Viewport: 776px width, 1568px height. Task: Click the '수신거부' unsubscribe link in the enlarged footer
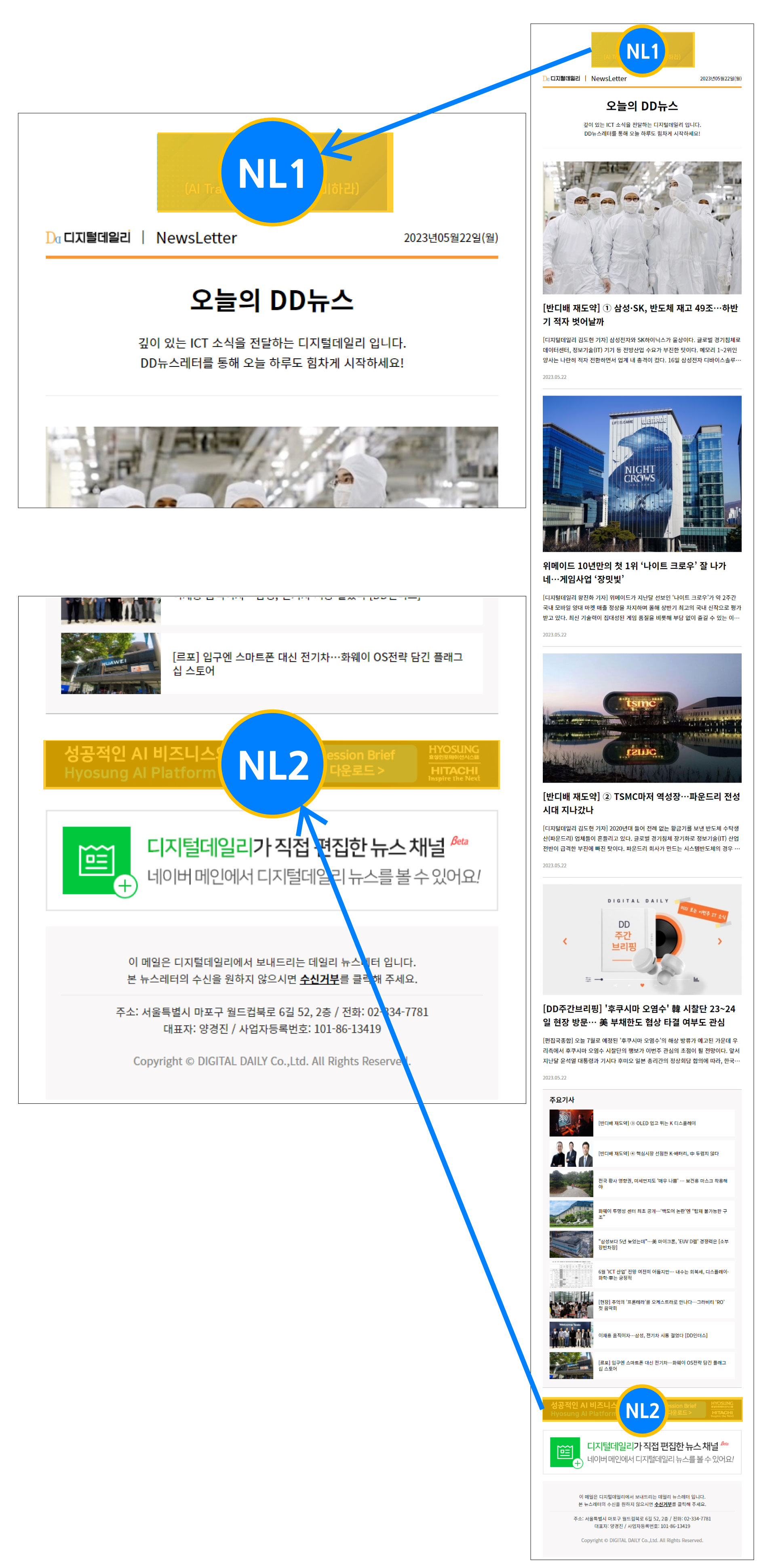(x=319, y=979)
